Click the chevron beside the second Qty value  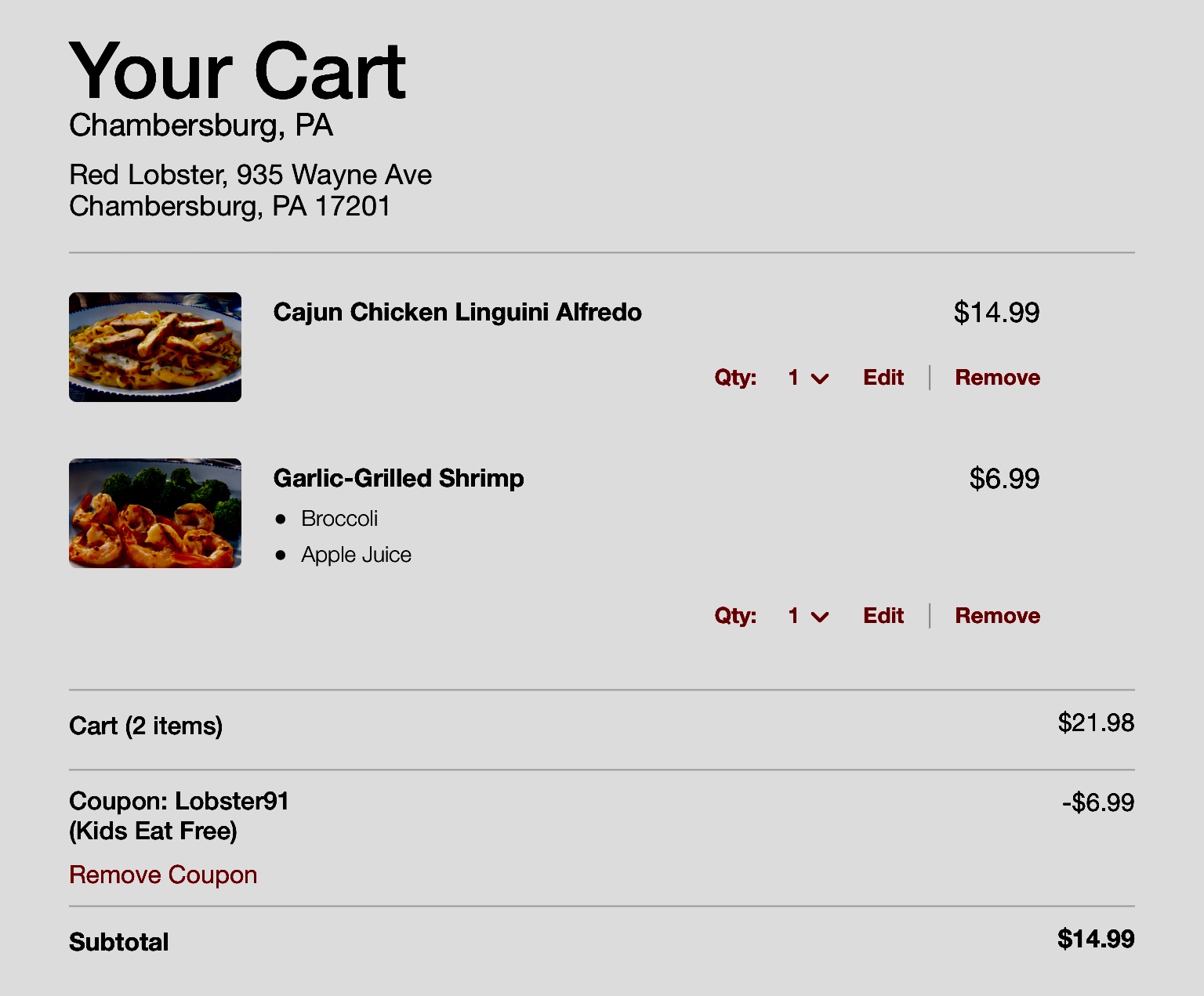tap(820, 618)
